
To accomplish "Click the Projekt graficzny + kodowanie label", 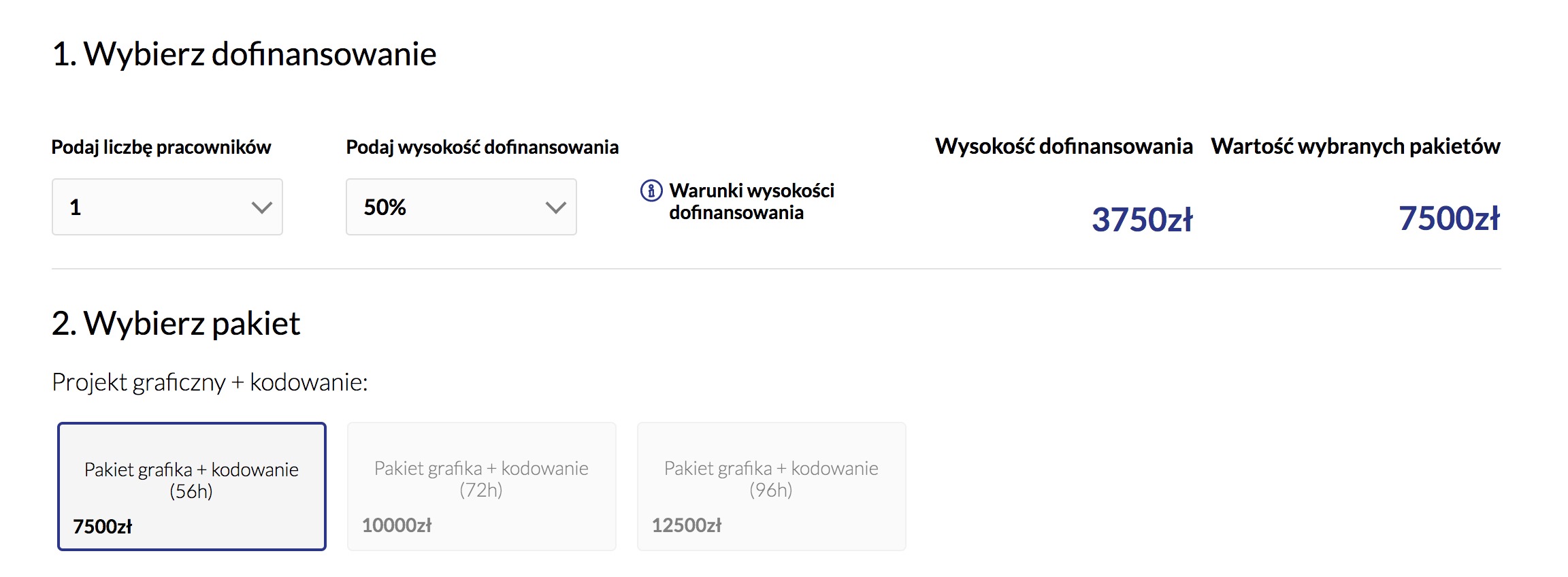I will click(210, 382).
